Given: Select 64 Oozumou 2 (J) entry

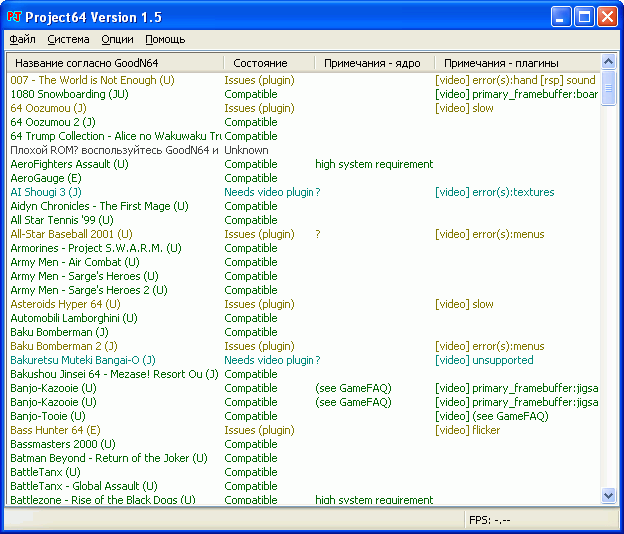Looking at the screenshot, I should [x=53, y=122].
